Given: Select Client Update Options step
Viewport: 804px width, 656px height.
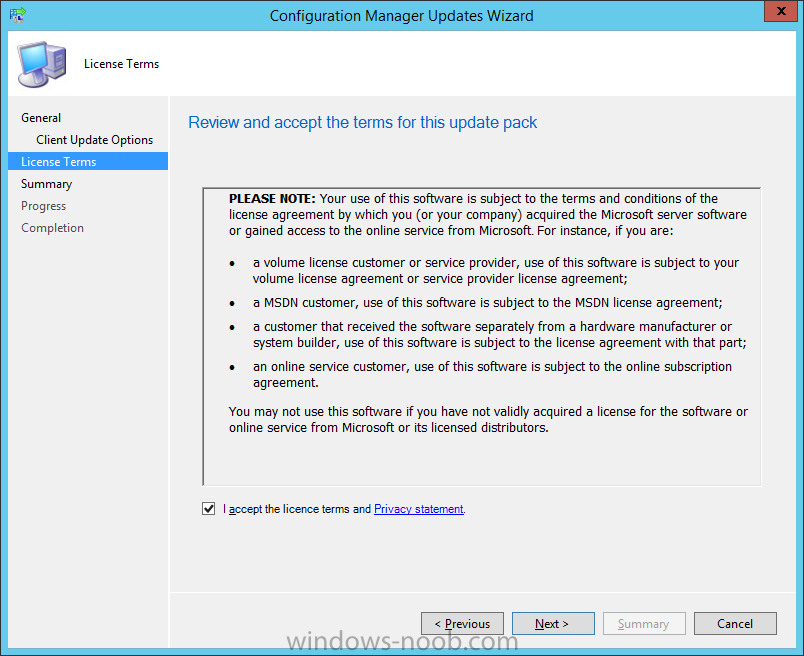Looking at the screenshot, I should (94, 140).
